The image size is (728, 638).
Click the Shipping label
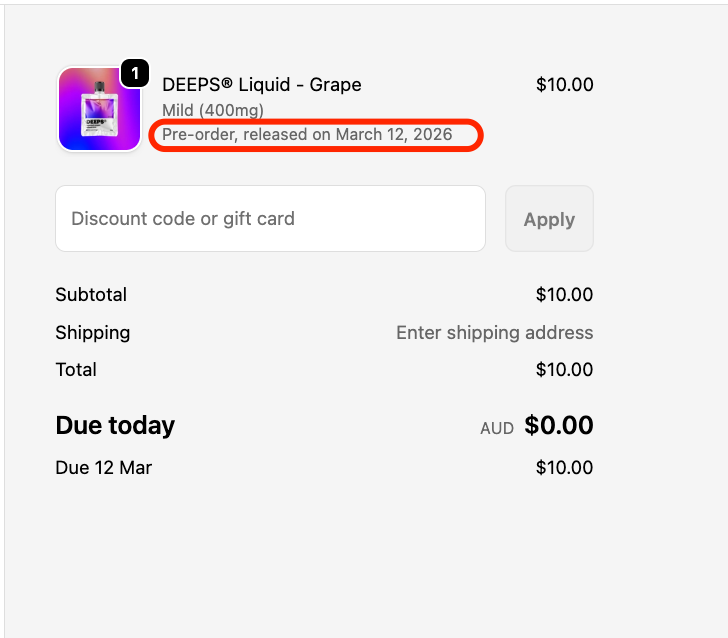point(93,333)
